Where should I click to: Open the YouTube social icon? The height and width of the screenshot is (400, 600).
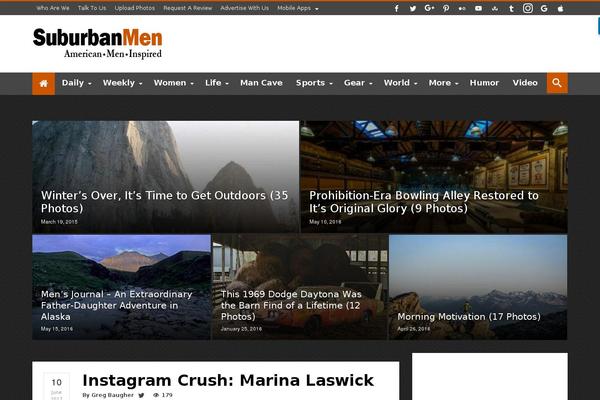point(478,8)
